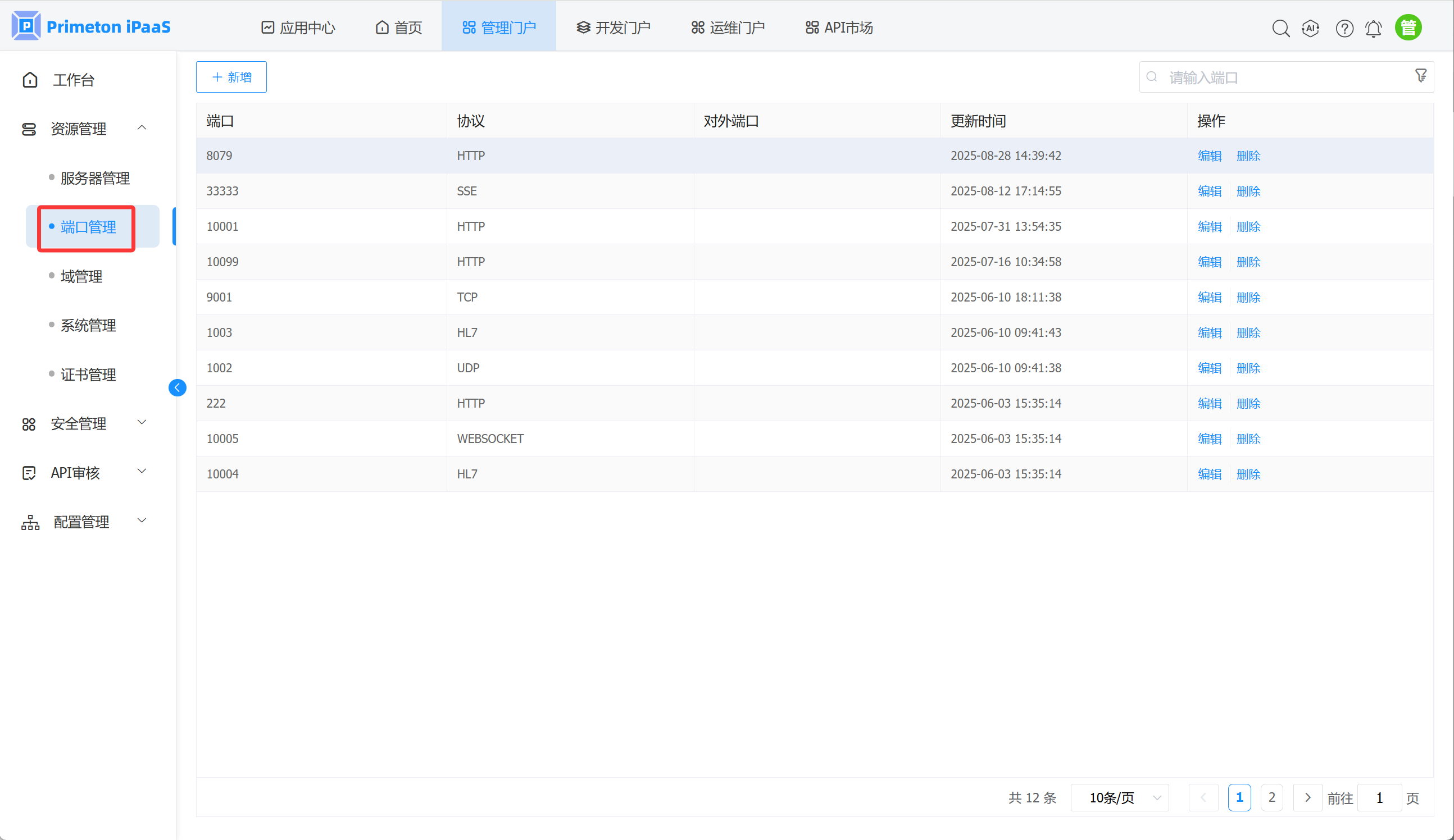Switch to 开发门户 tab

click(x=614, y=27)
